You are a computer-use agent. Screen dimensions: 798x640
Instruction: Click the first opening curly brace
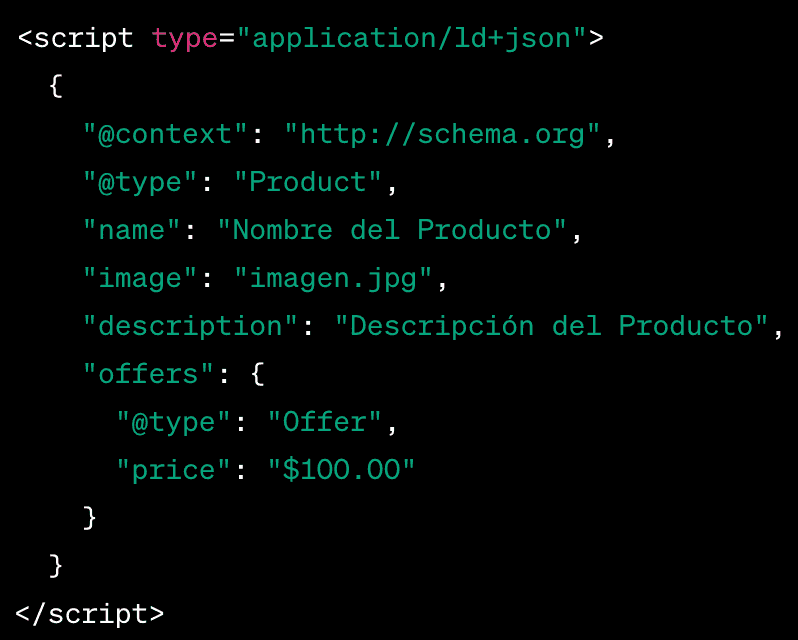coord(56,86)
